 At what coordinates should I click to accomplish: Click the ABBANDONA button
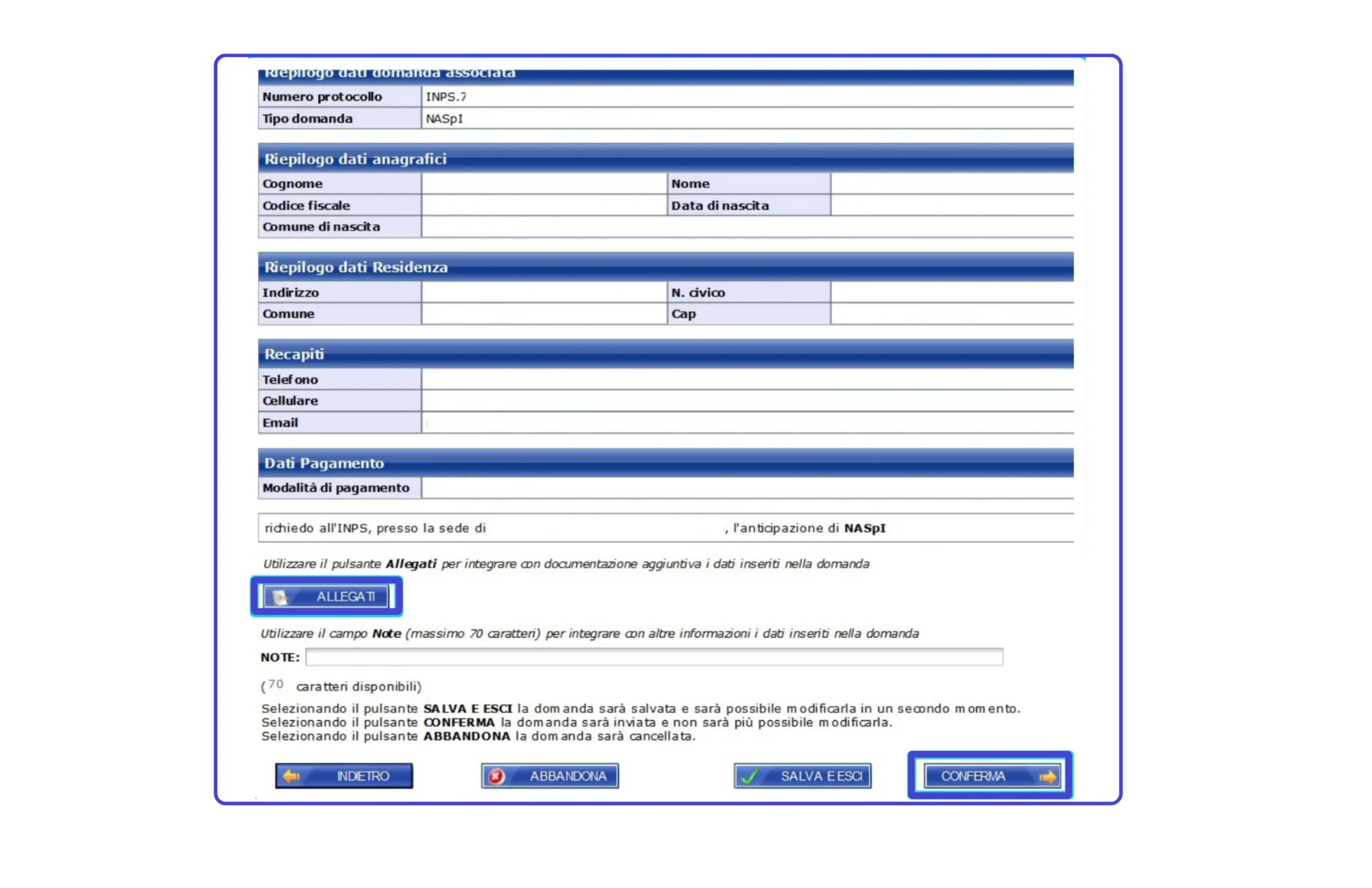[x=550, y=776]
